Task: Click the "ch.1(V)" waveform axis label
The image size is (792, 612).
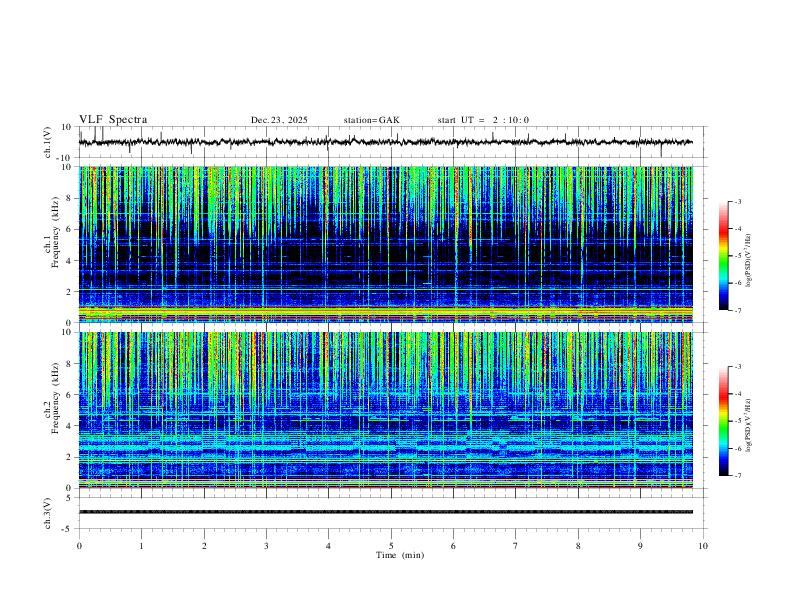Action: click(48, 142)
